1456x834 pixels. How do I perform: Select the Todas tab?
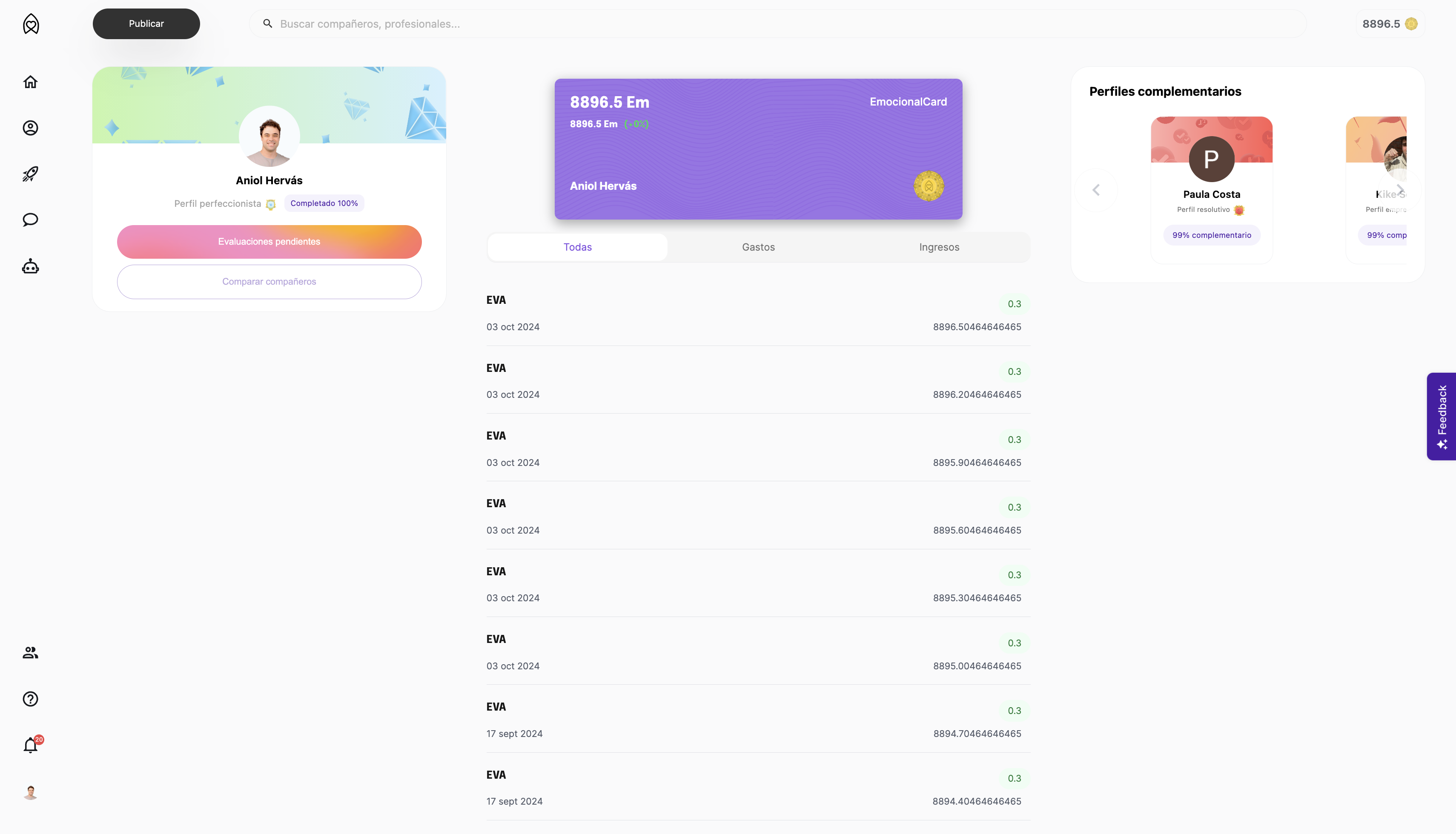click(x=577, y=248)
